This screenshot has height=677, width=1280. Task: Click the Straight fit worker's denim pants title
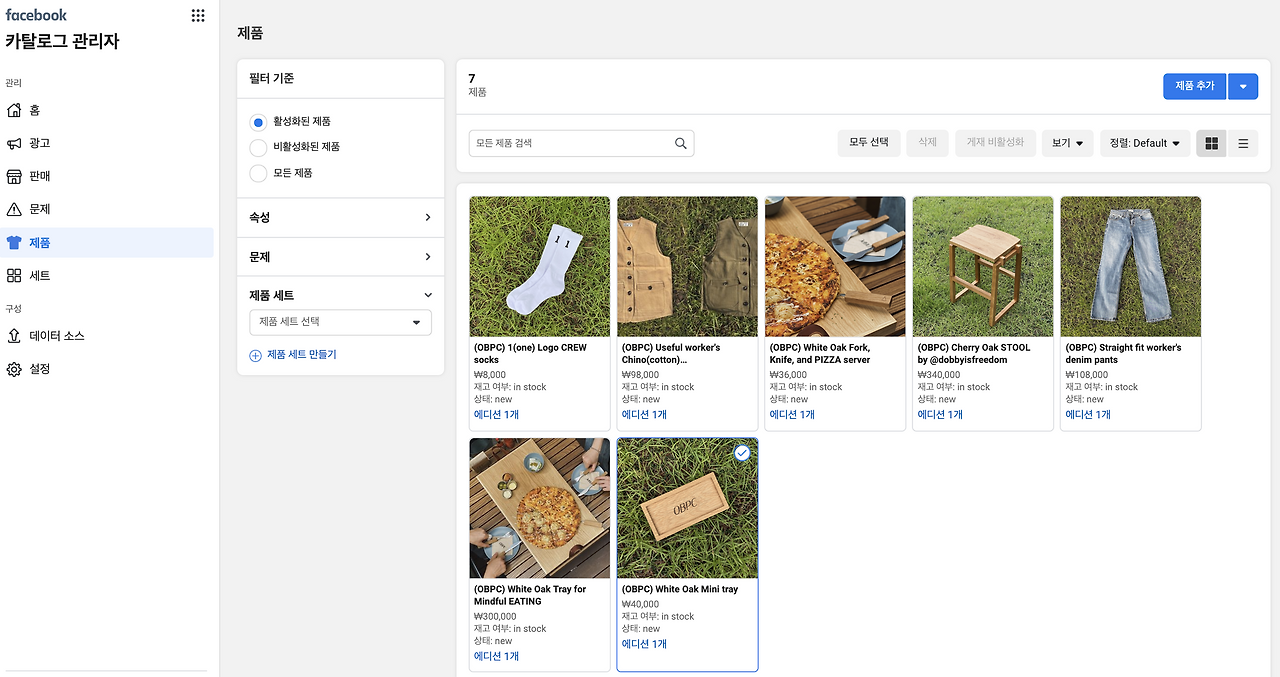click(1124, 354)
